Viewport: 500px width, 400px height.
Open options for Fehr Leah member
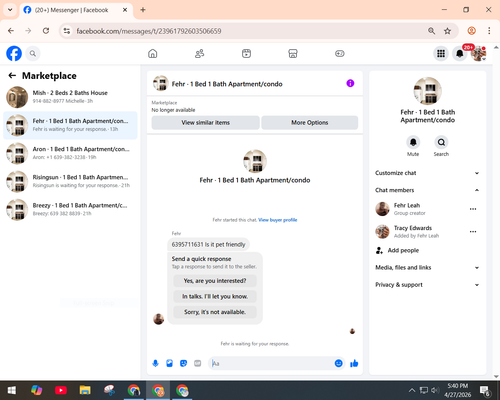[473, 209]
